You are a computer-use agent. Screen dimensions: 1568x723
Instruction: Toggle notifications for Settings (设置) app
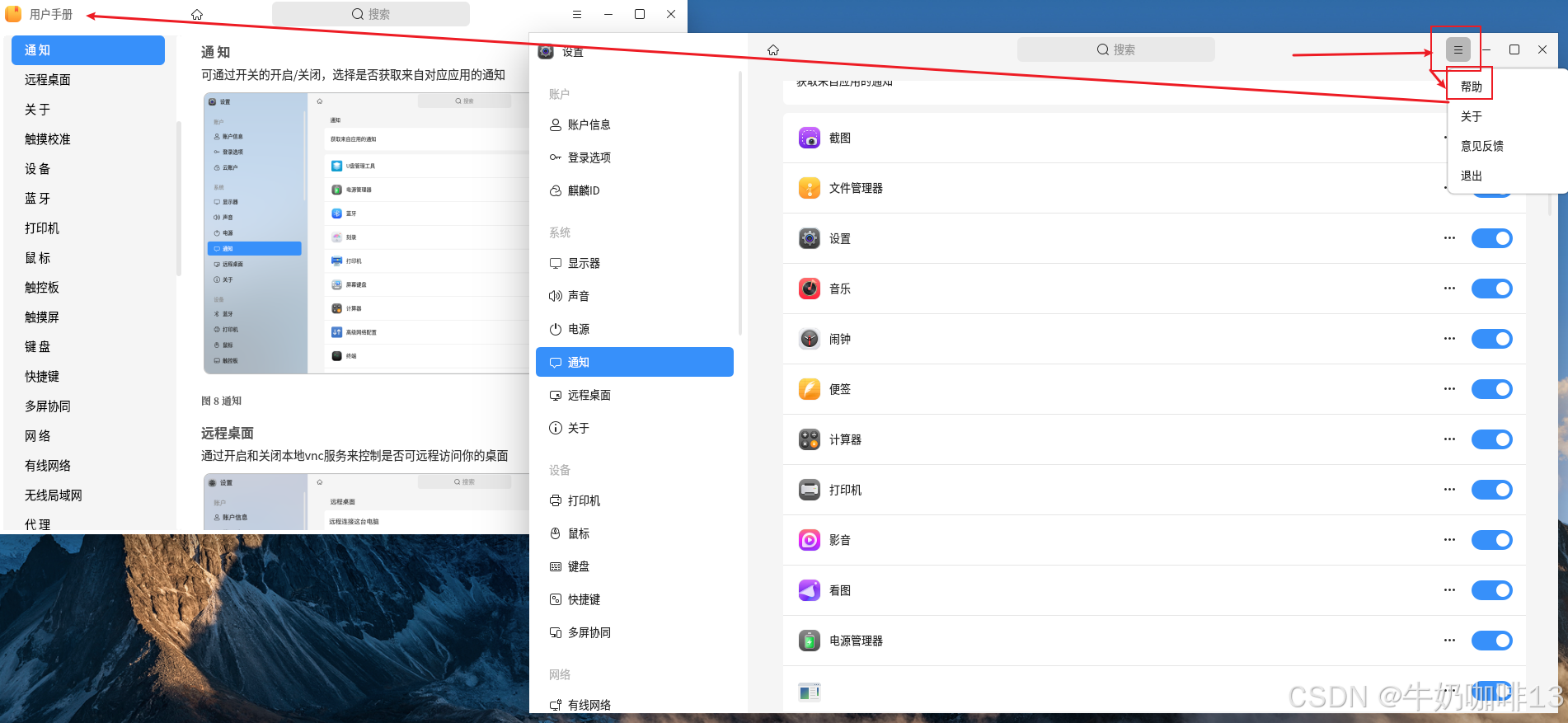click(x=1491, y=238)
